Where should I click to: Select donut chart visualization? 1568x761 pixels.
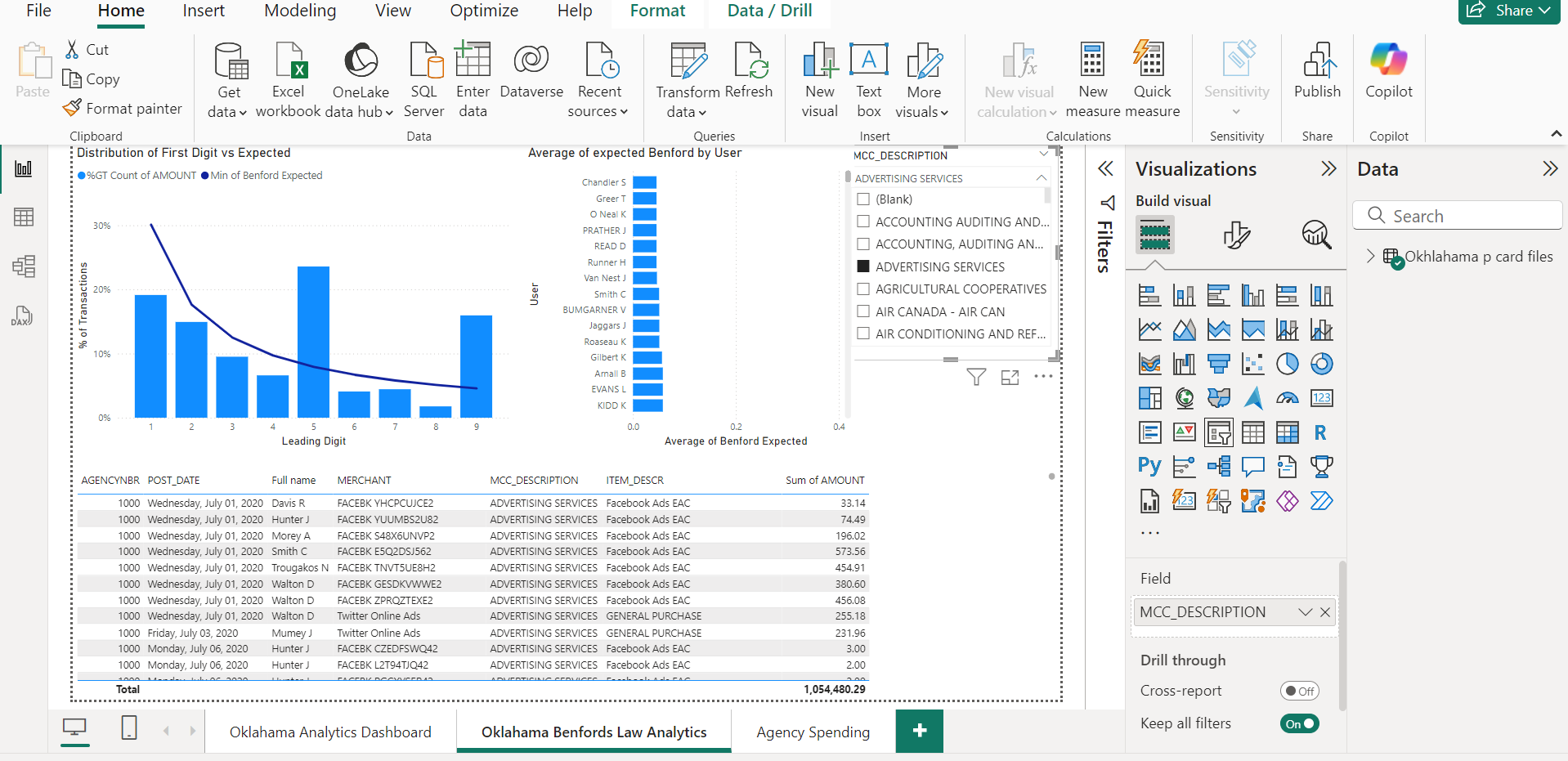tap(1321, 364)
